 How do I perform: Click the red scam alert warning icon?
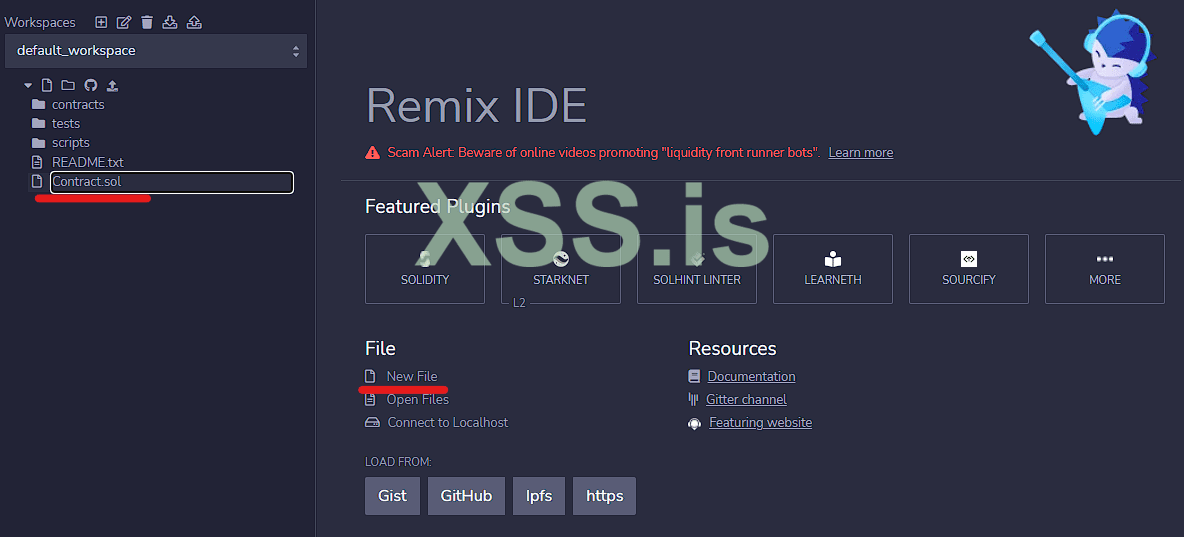point(372,153)
